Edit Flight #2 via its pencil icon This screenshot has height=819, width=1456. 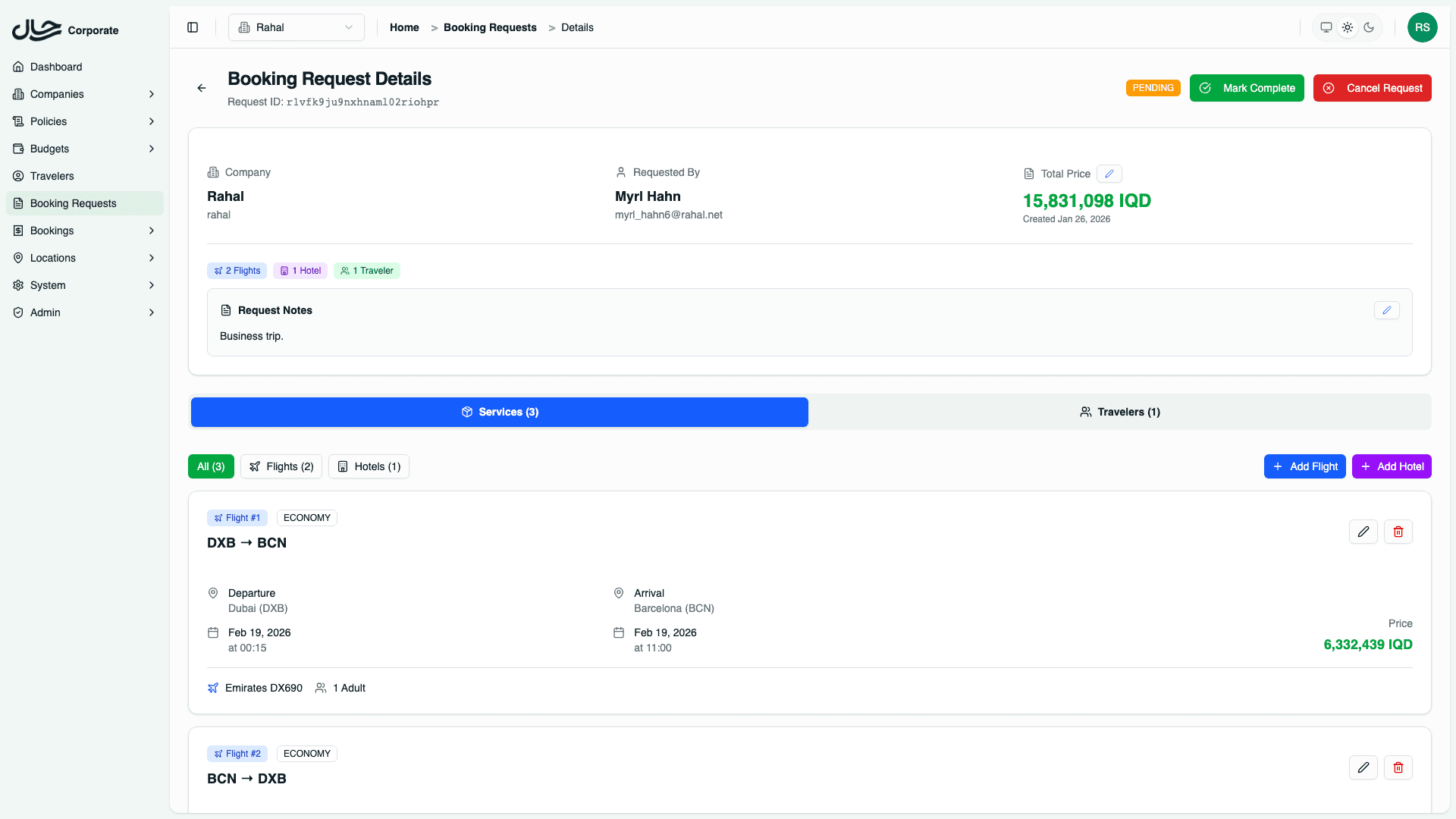point(1363,767)
